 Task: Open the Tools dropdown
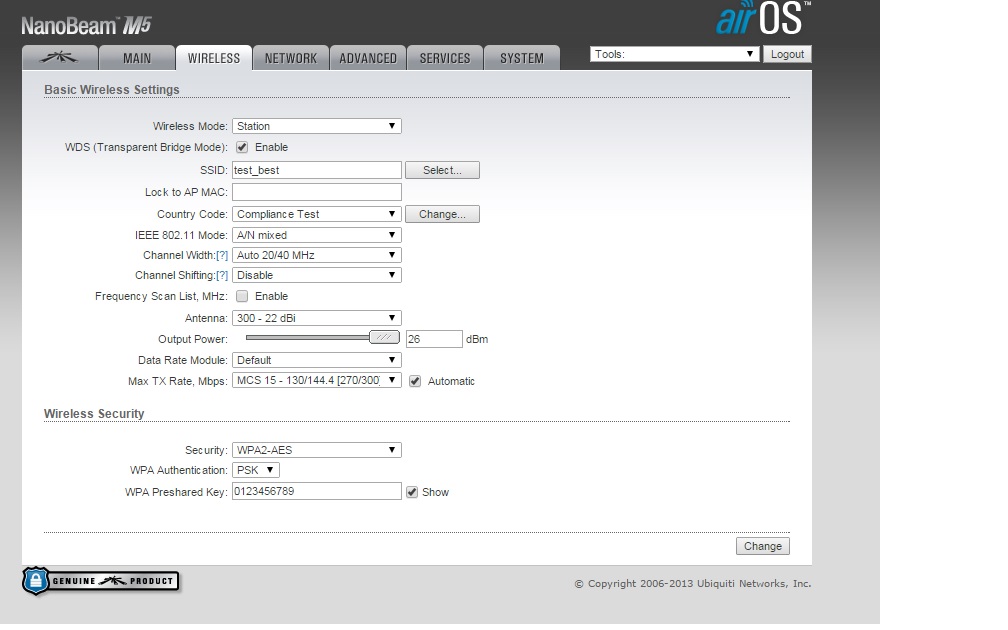click(674, 54)
